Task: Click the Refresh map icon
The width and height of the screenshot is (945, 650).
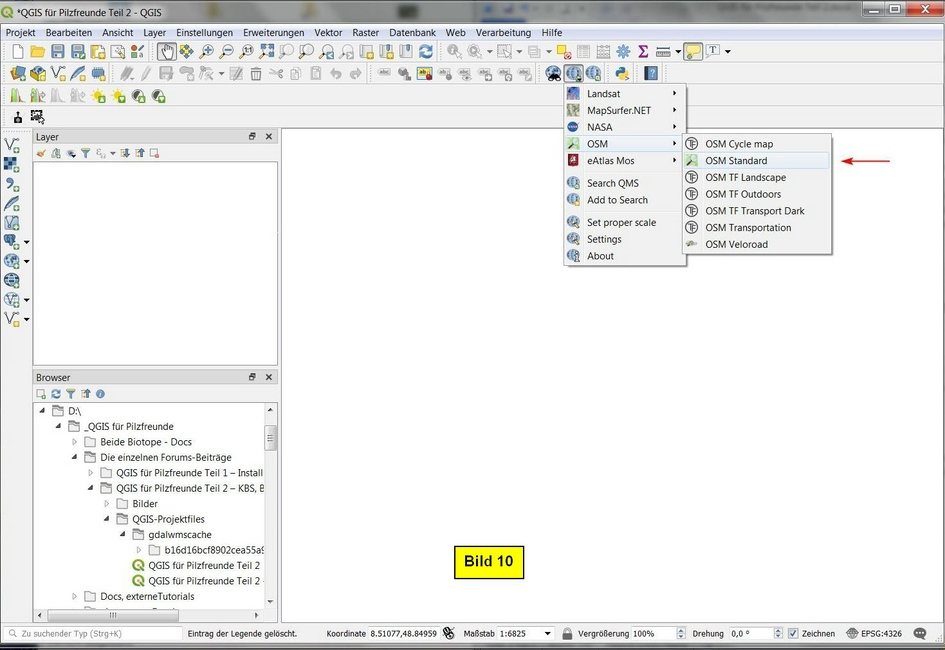Action: coord(426,51)
